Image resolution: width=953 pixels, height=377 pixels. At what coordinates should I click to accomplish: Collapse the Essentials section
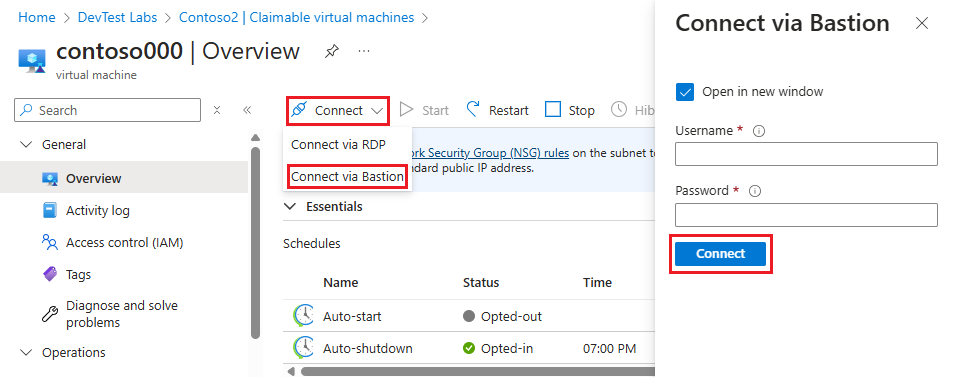click(x=289, y=207)
